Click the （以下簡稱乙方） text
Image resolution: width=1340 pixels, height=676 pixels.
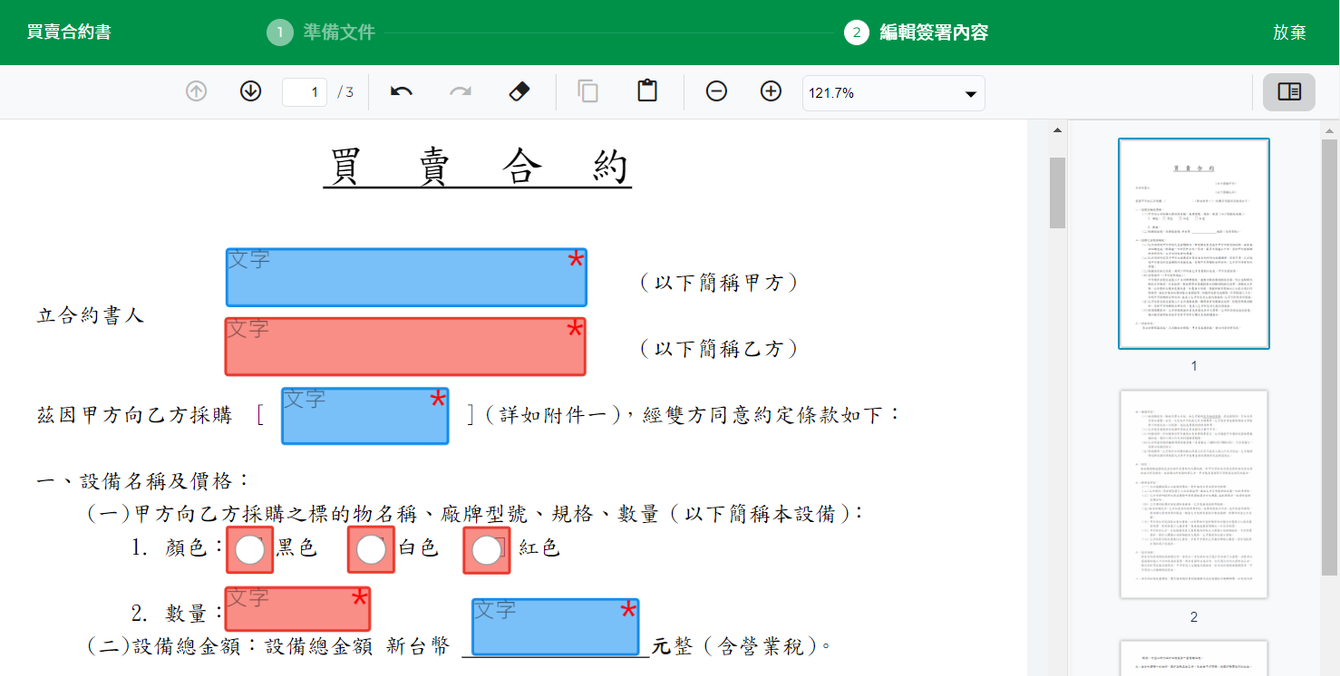[x=719, y=348]
